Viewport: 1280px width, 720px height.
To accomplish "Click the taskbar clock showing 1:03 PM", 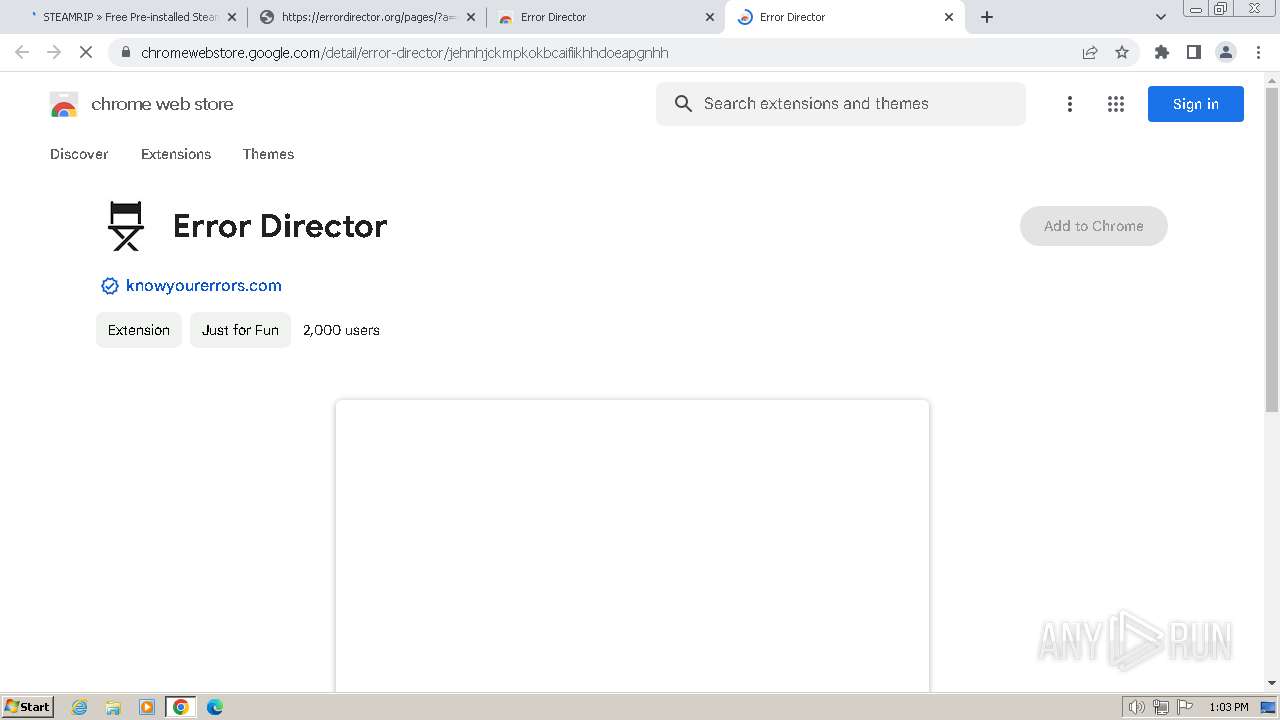I will coord(1229,707).
